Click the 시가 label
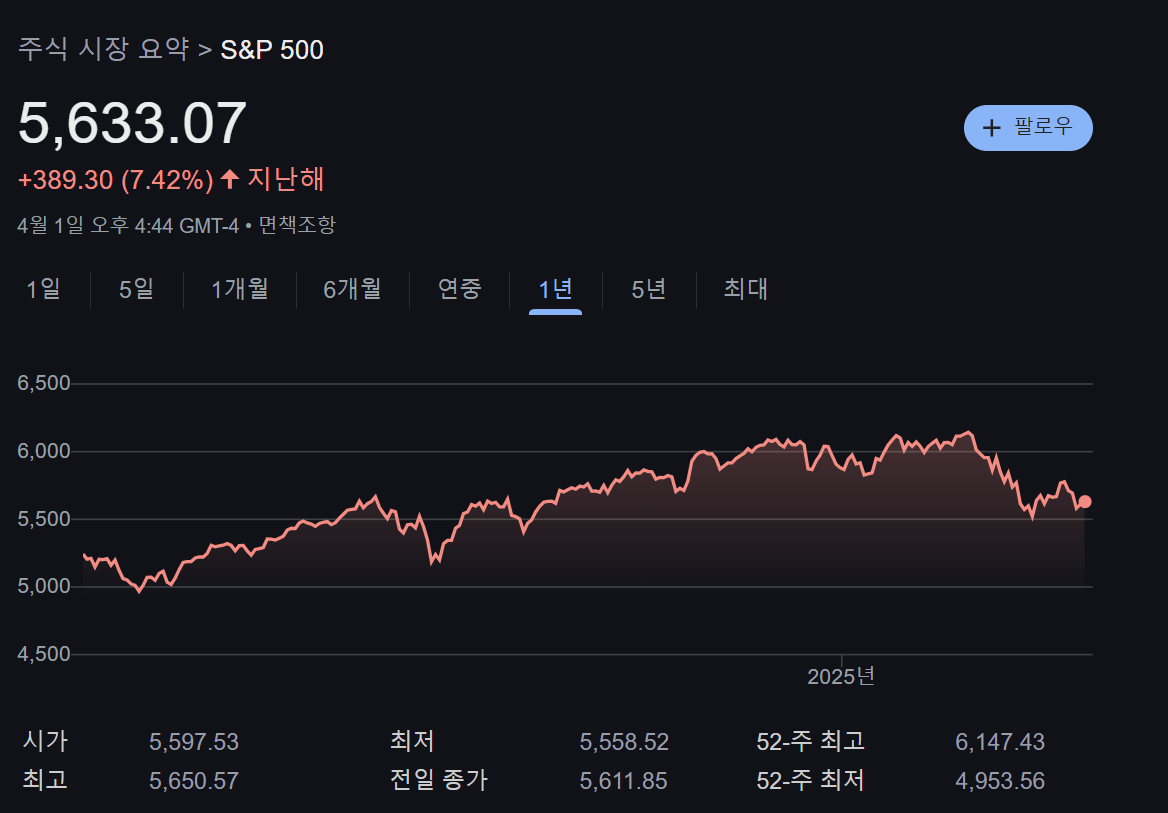 (x=45, y=741)
